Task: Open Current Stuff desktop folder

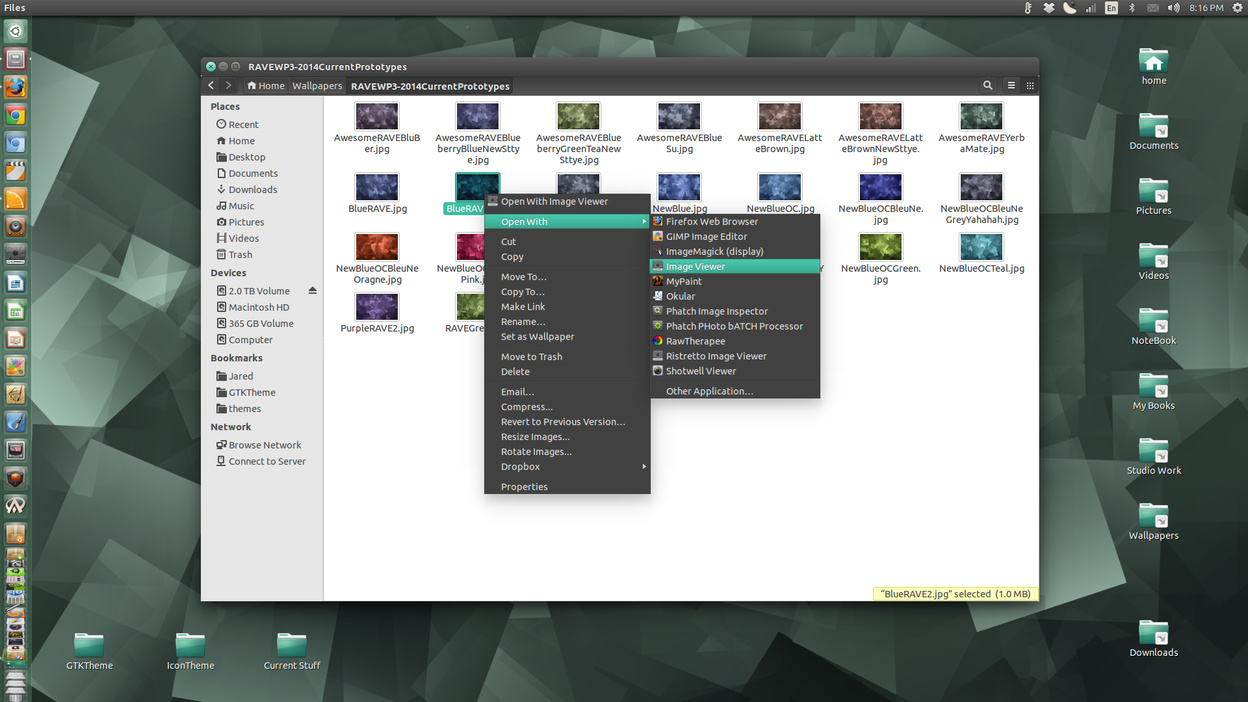Action: point(292,645)
